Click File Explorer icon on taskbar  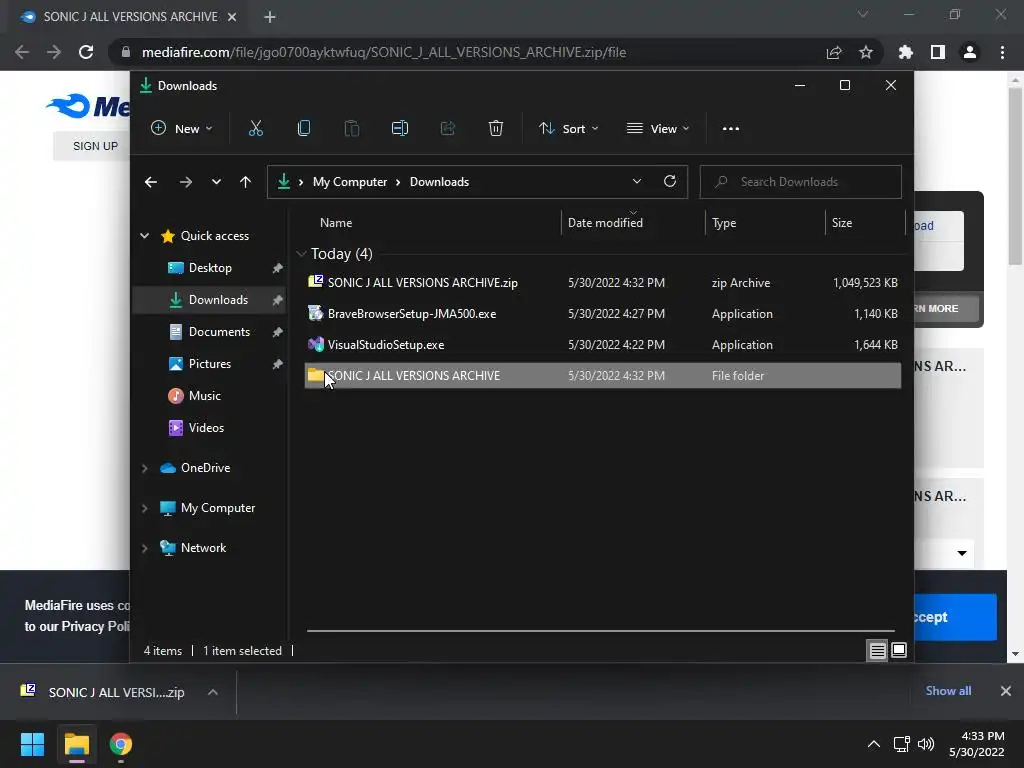pyautogui.click(x=76, y=744)
